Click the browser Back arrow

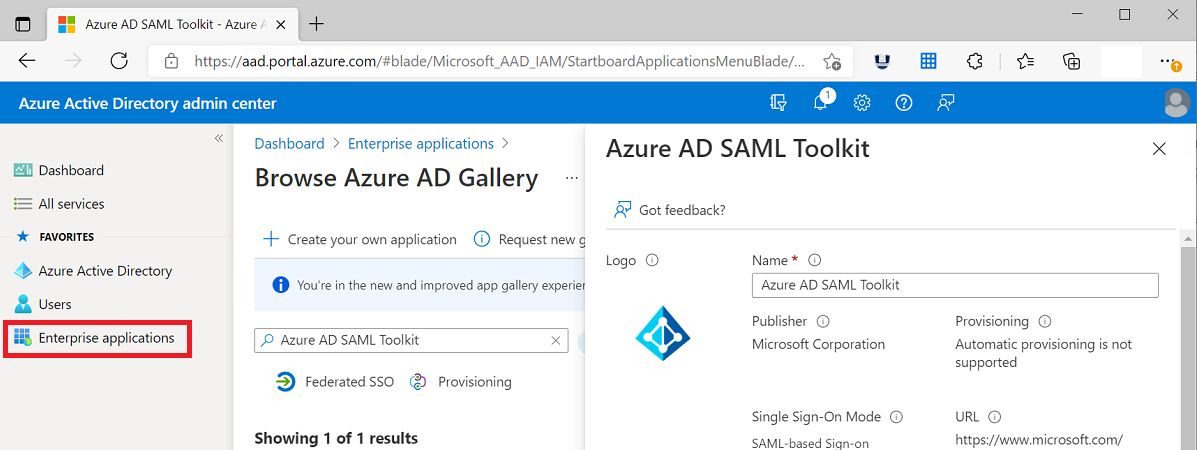tap(27, 61)
